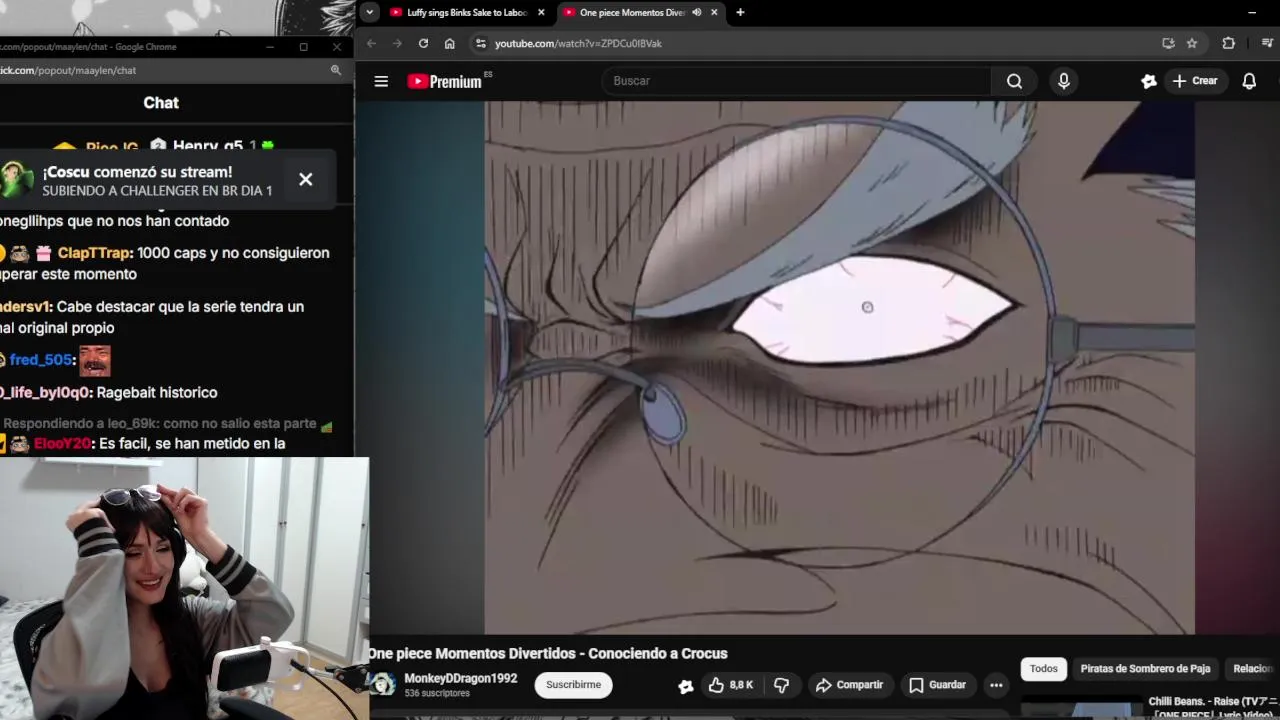Image resolution: width=1280 pixels, height=720 pixels.
Task: Open the tab search dropdown arrow
Action: (x=370, y=12)
